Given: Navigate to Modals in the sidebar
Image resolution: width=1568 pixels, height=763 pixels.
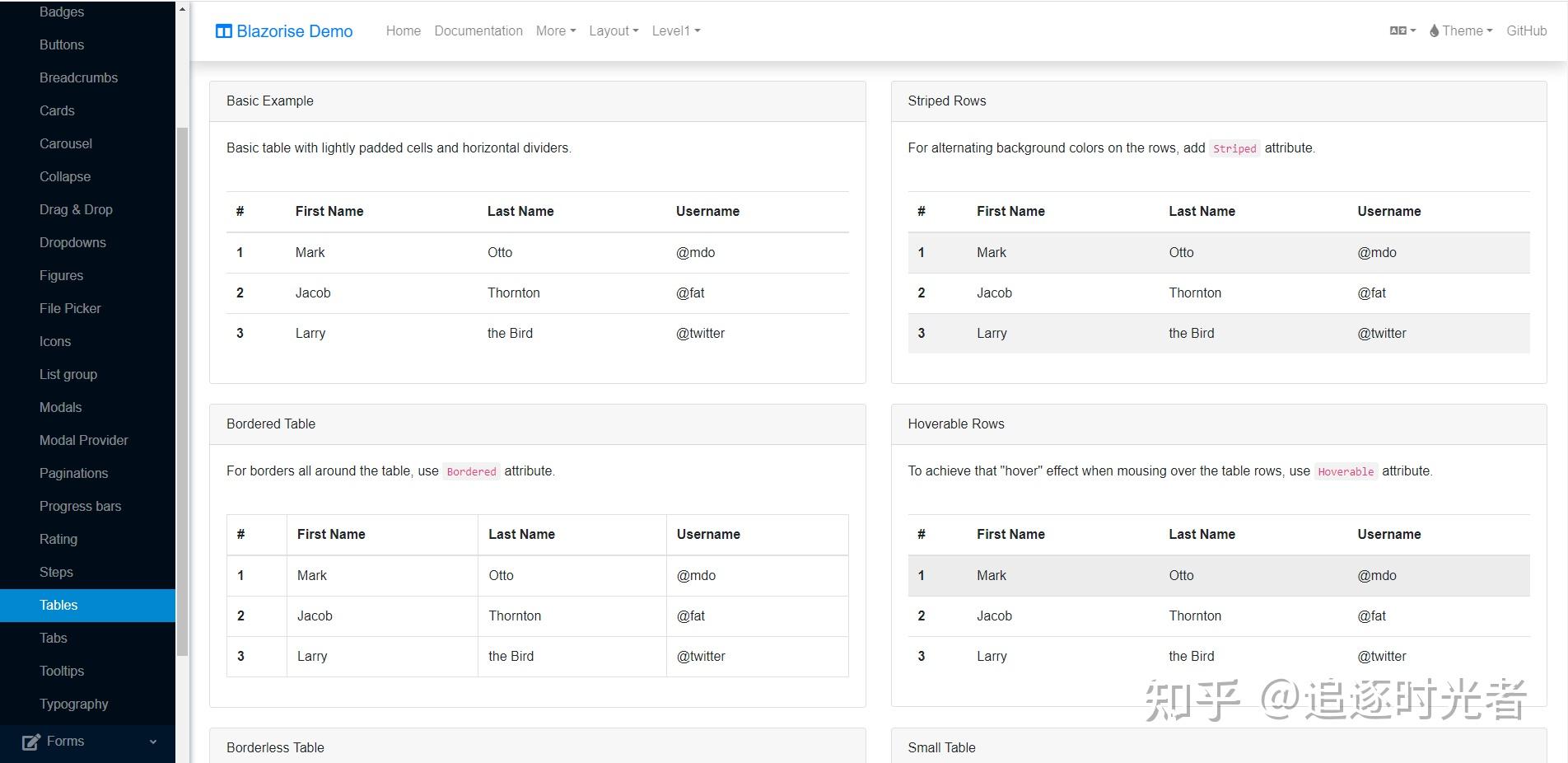Looking at the screenshot, I should (60, 407).
